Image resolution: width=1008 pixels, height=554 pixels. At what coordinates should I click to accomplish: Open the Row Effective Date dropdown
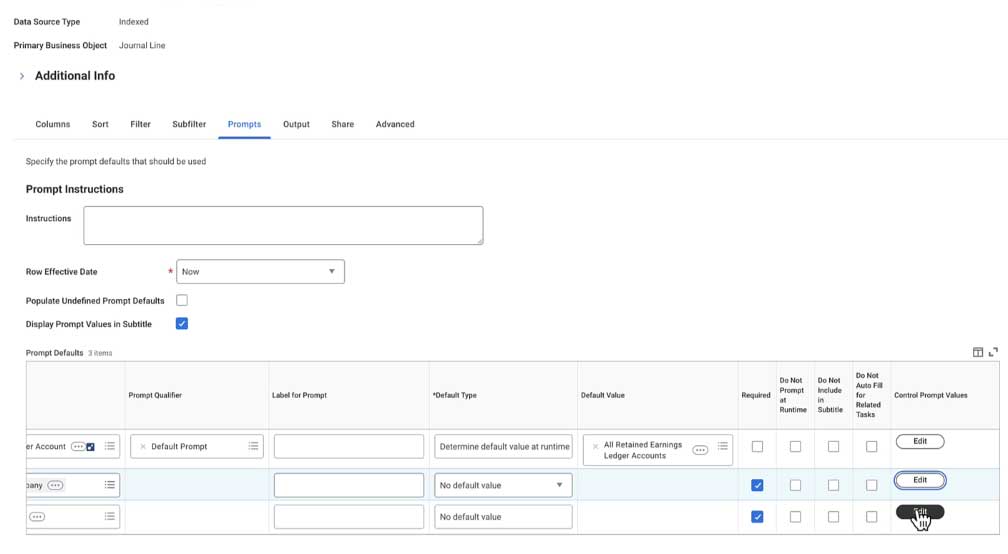(260, 271)
